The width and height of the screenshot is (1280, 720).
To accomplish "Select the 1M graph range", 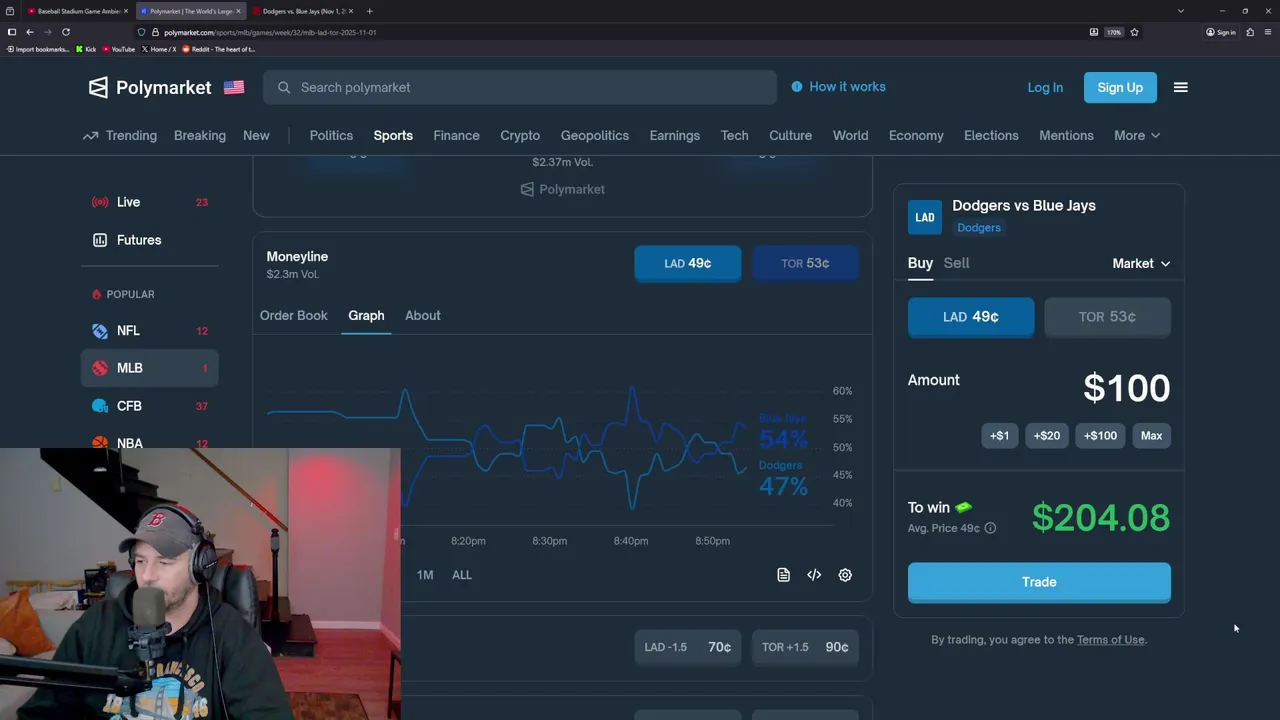I will coord(425,575).
